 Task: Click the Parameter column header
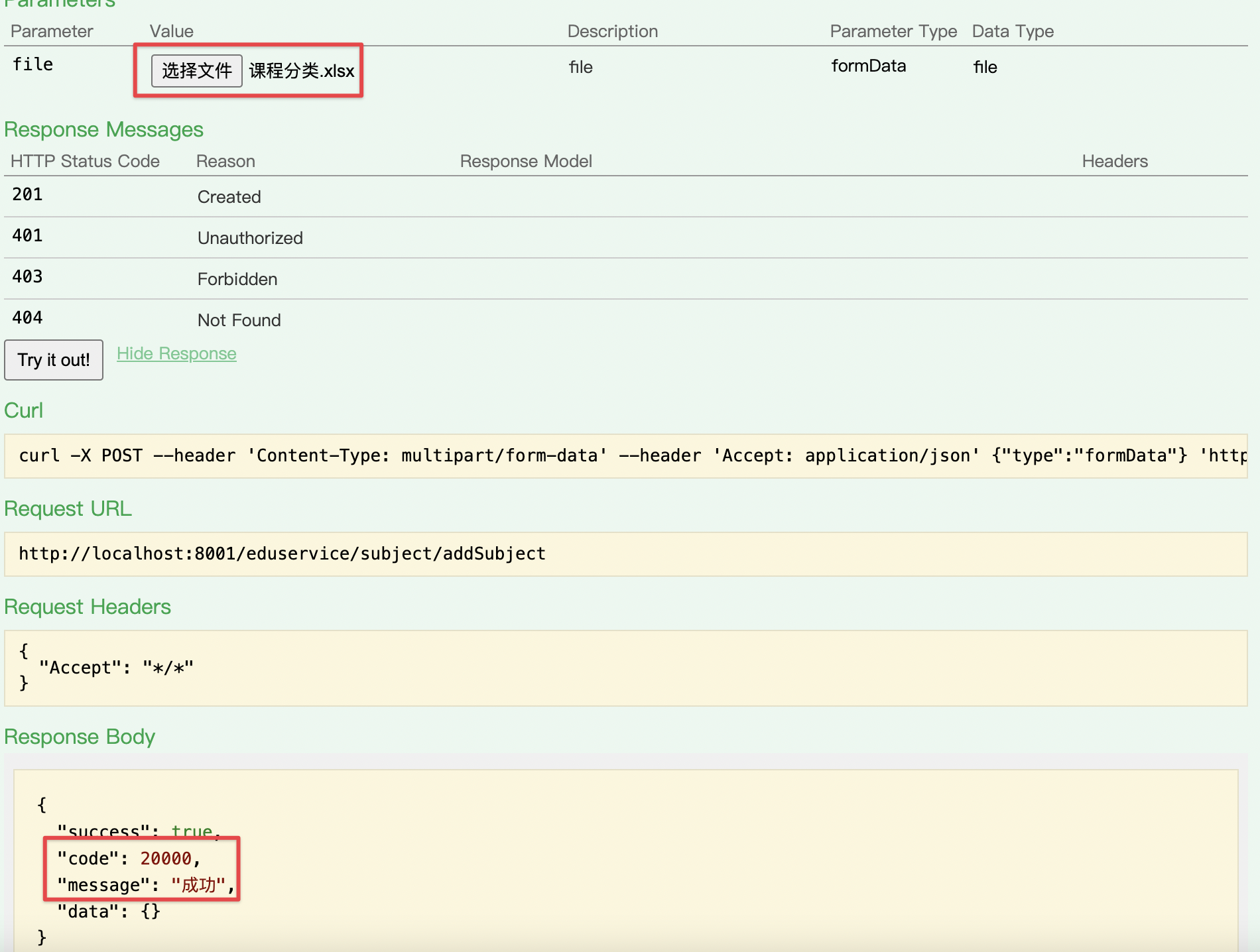tap(52, 31)
